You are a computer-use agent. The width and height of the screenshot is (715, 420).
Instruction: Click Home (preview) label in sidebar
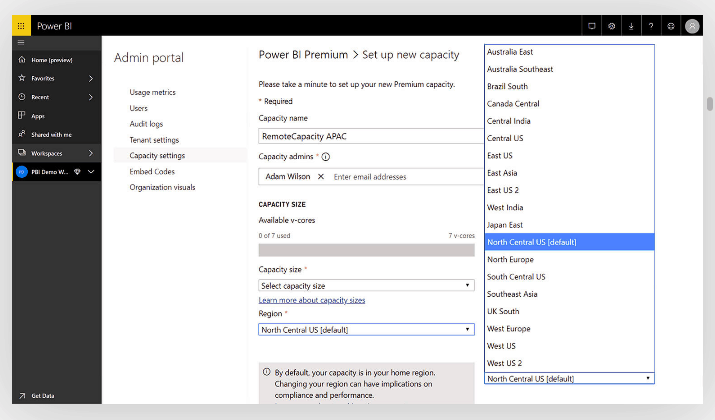coord(52,60)
